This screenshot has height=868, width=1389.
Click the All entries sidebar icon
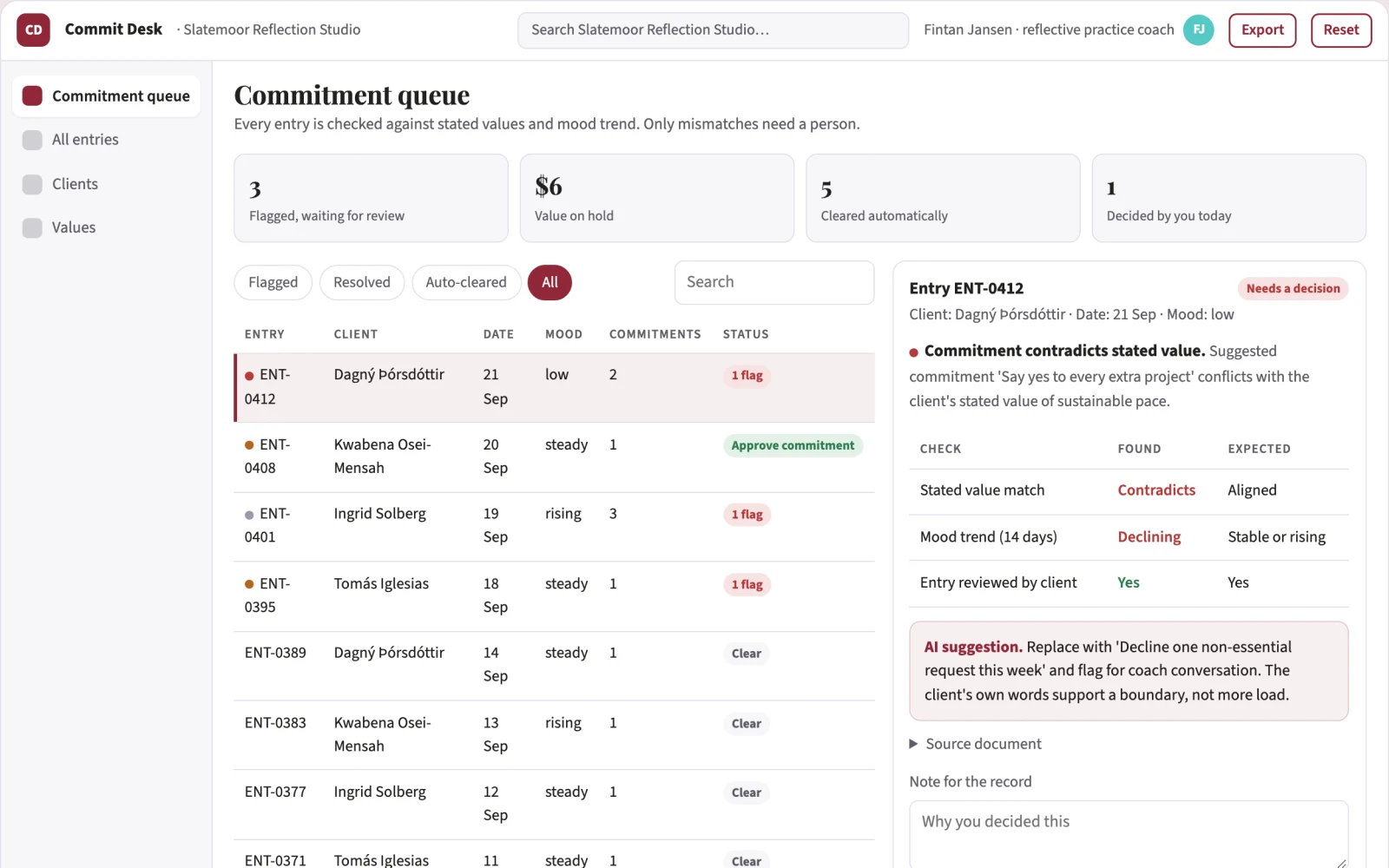(32, 140)
